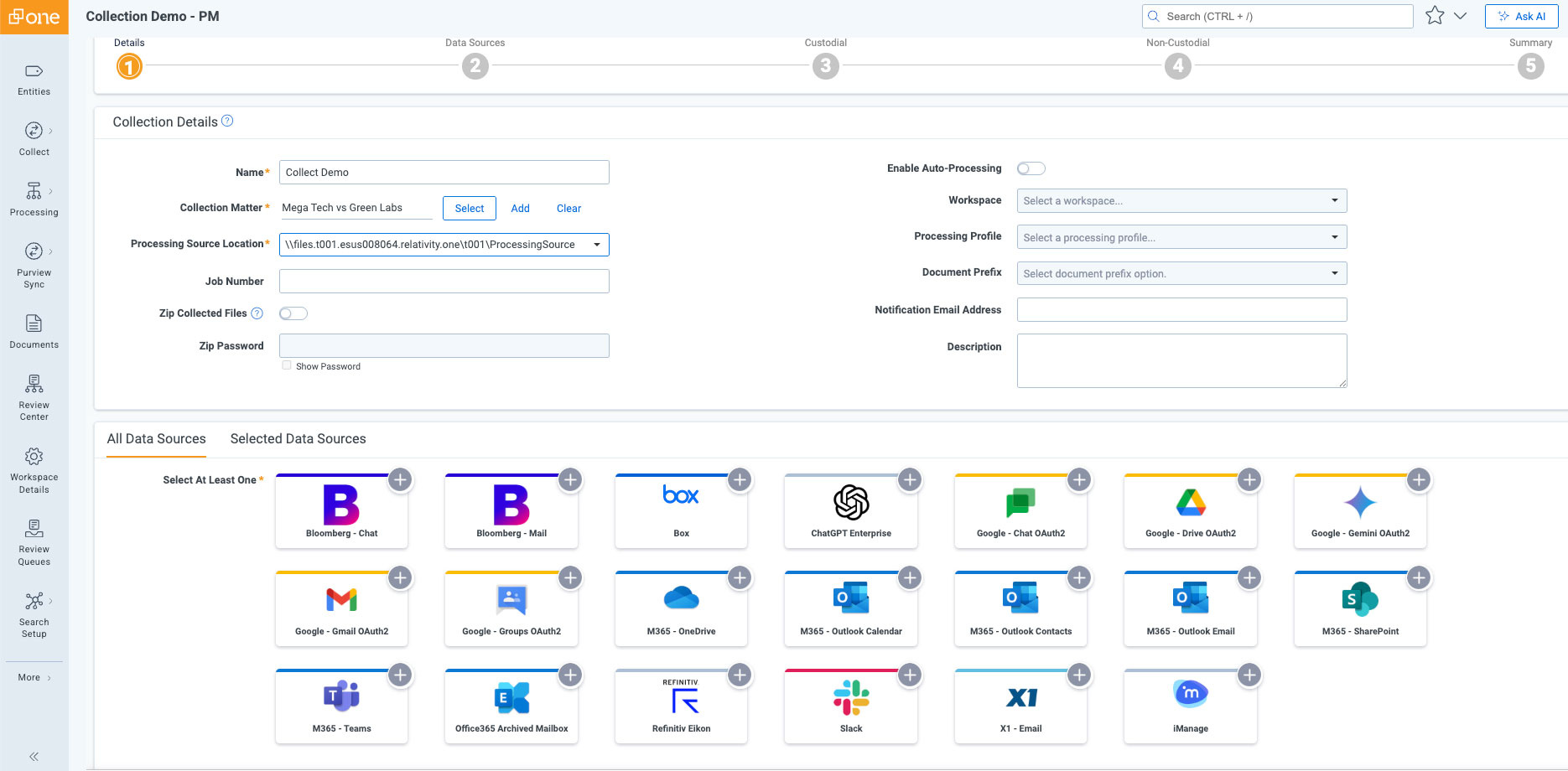Go to step 2 Data Sources
Screen dimensions: 1568x771
coord(475,65)
